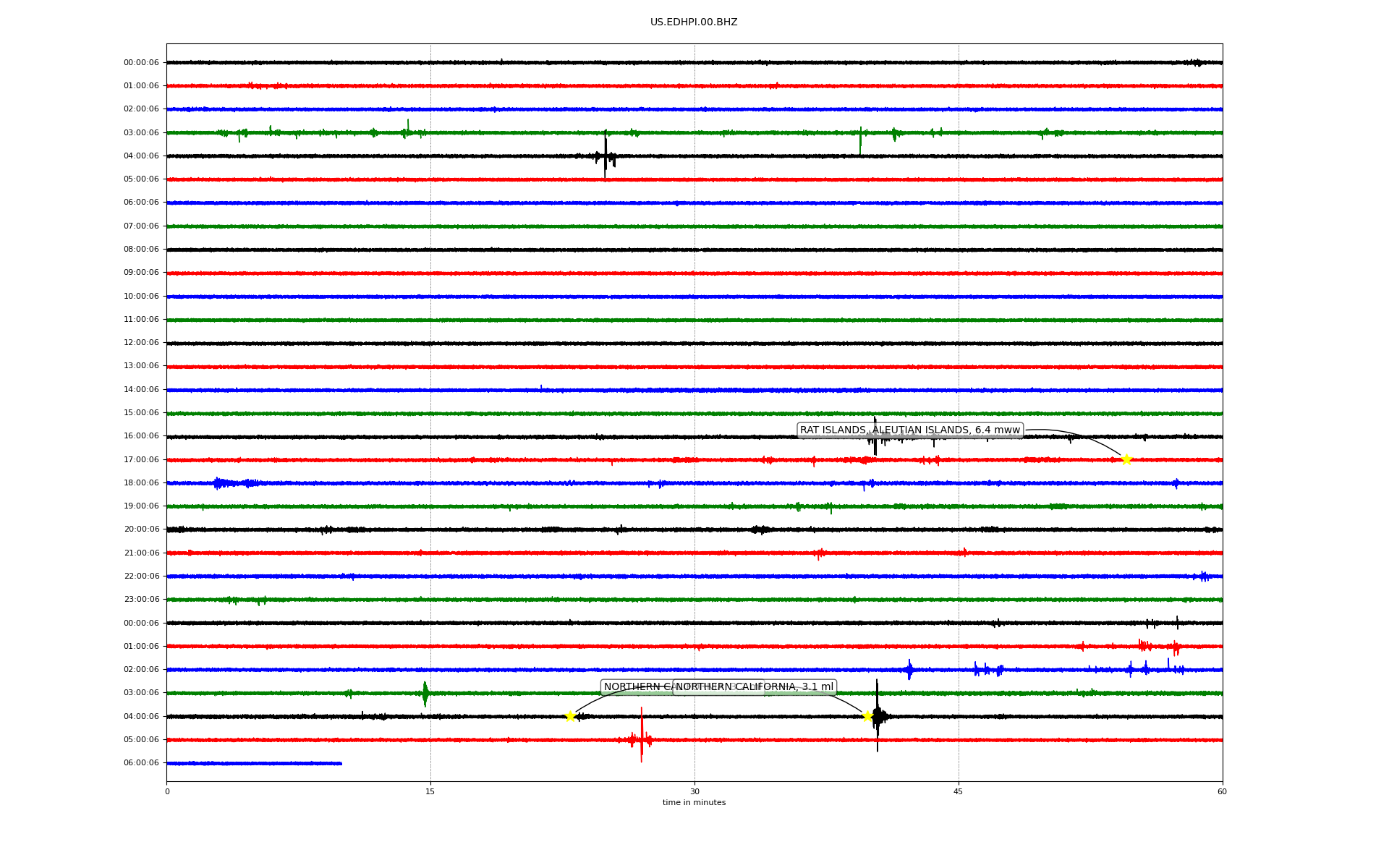
Task: Click the 15 tick label on the x-axis
Action: coord(430,791)
